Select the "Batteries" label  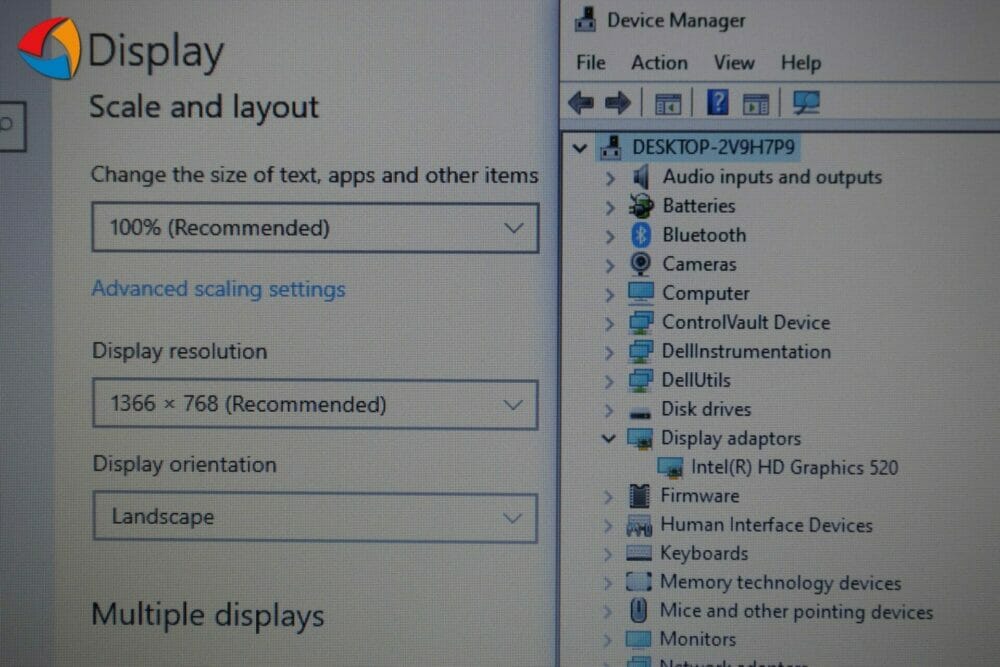tap(699, 205)
